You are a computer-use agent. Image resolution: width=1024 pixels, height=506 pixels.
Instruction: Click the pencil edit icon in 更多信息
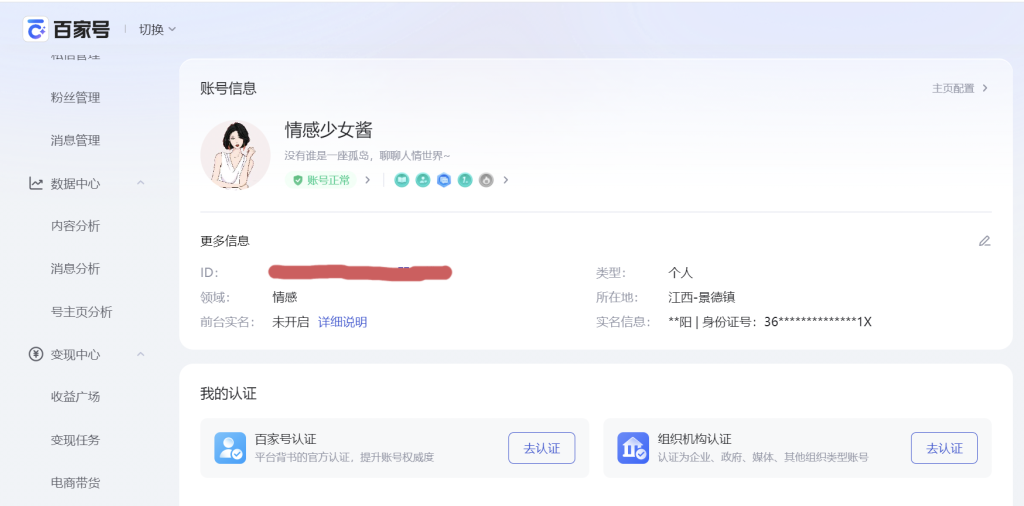coord(984,241)
